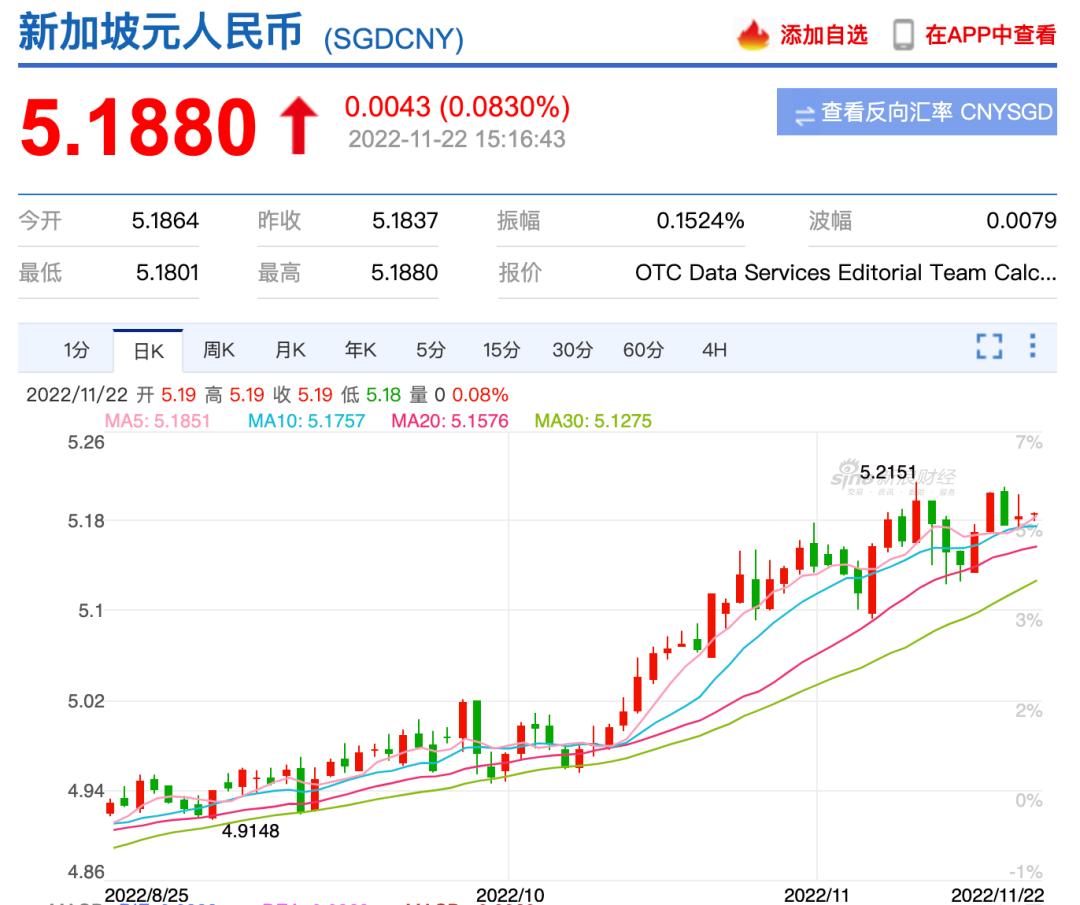Open the 1分 one-minute chart
This screenshot has width=1080, height=905.
click(x=77, y=349)
